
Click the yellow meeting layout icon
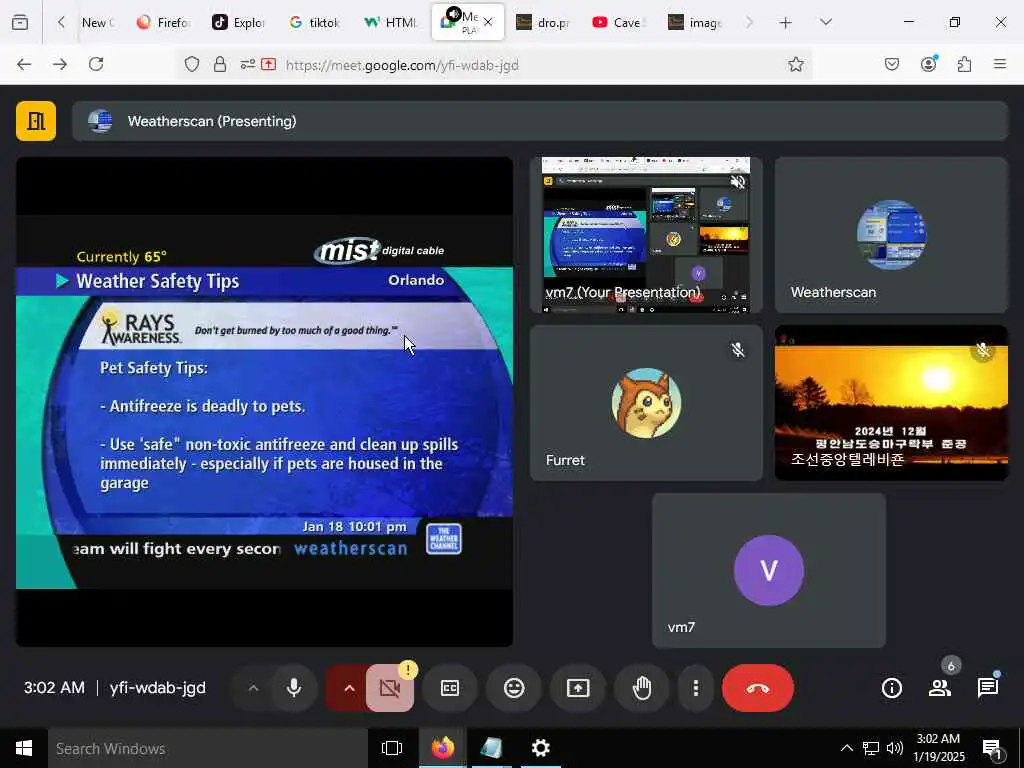tap(36, 121)
